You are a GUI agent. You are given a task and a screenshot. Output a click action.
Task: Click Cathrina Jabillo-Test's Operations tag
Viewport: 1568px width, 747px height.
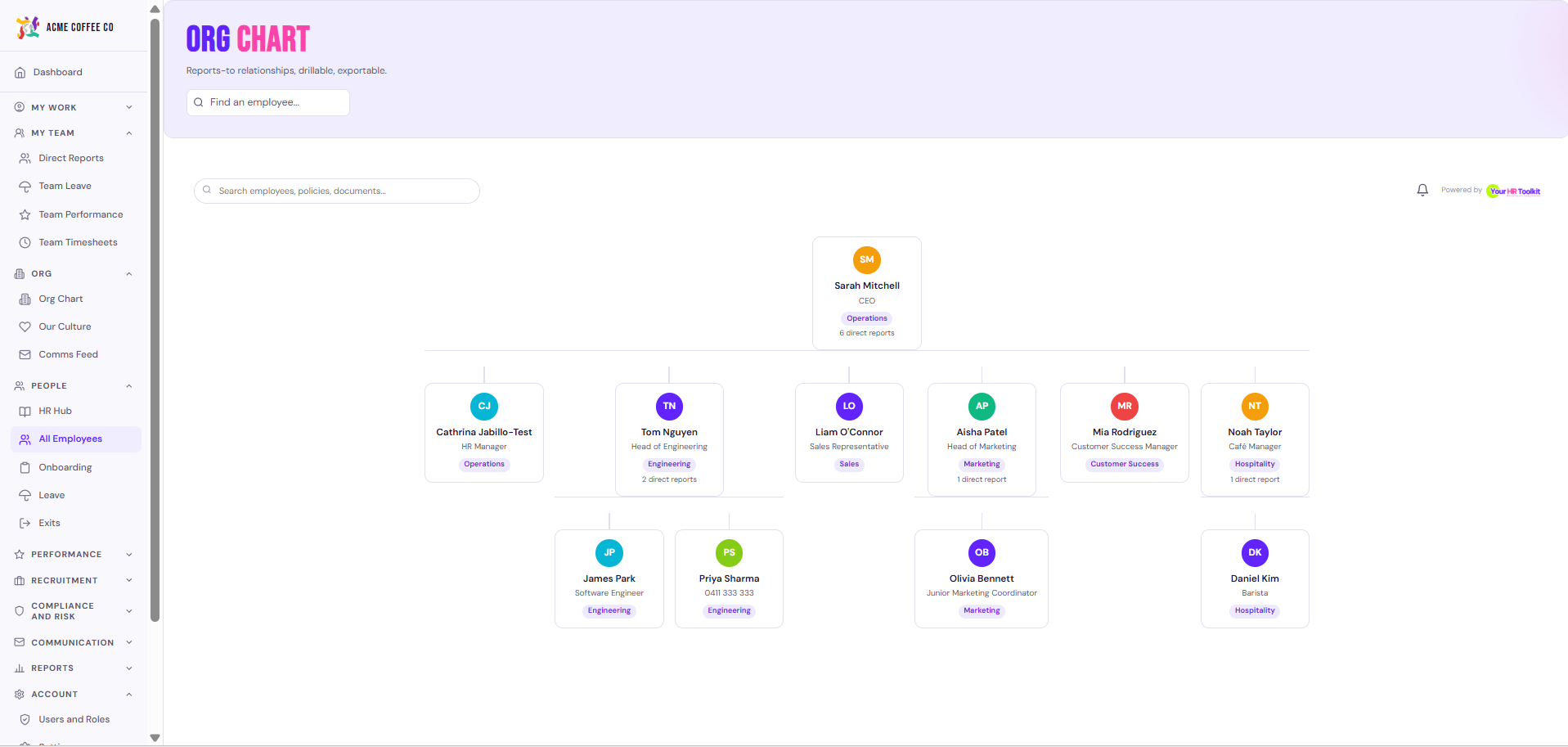coord(484,464)
